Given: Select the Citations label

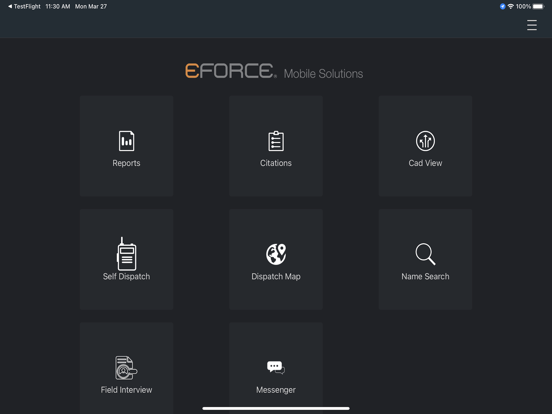Looking at the screenshot, I should click(276, 163).
